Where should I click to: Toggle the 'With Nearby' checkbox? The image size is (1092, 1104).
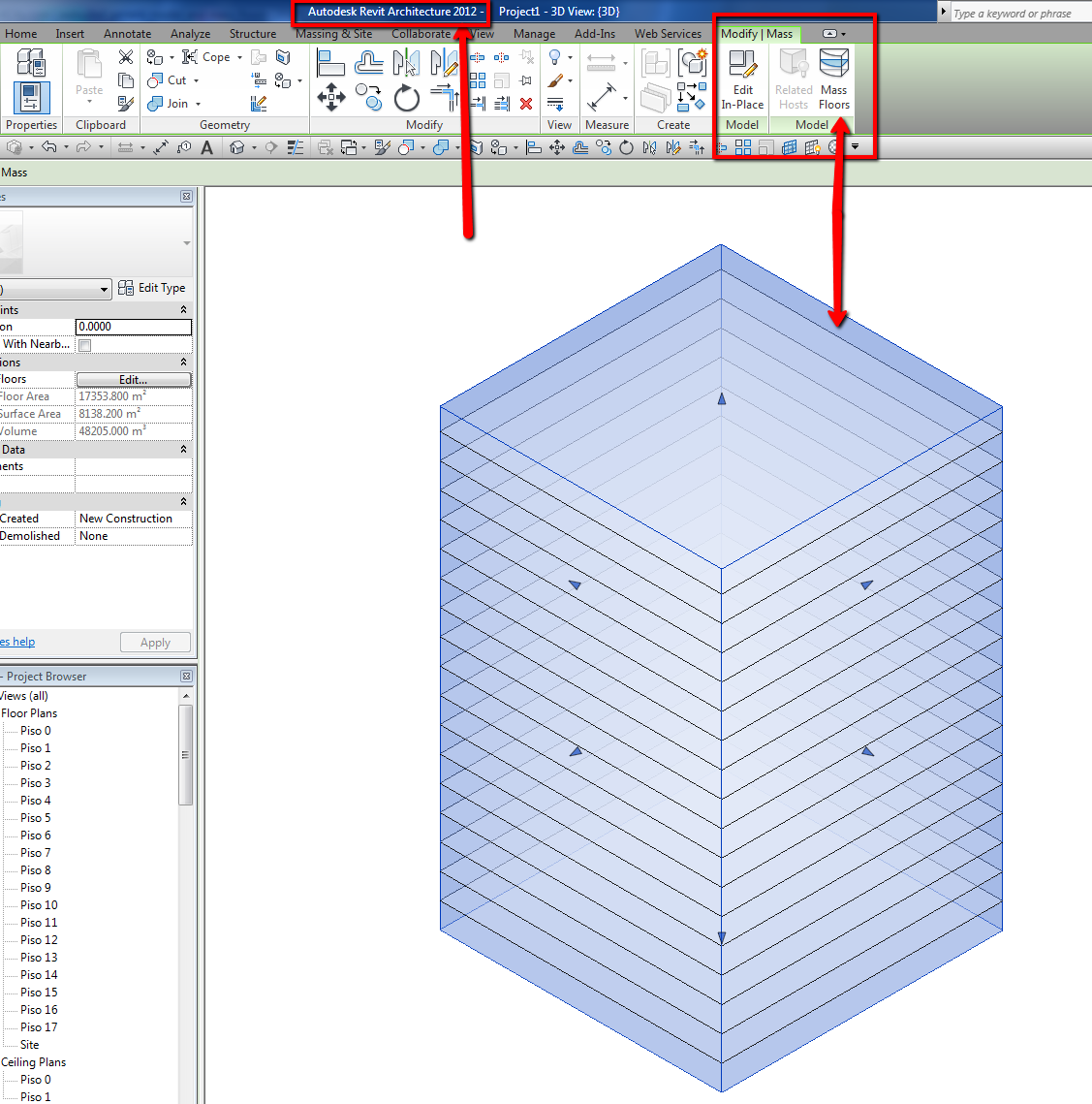(85, 345)
